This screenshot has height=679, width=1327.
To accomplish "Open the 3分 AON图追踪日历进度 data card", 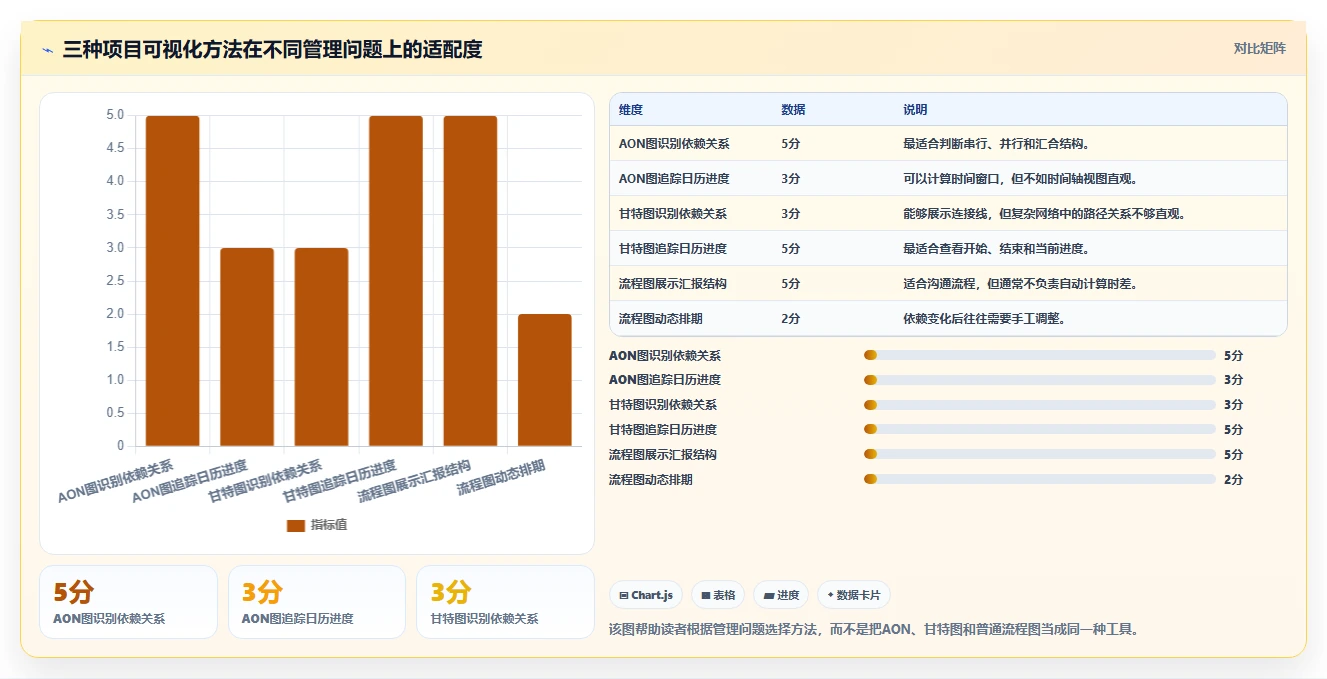I will coord(317,602).
